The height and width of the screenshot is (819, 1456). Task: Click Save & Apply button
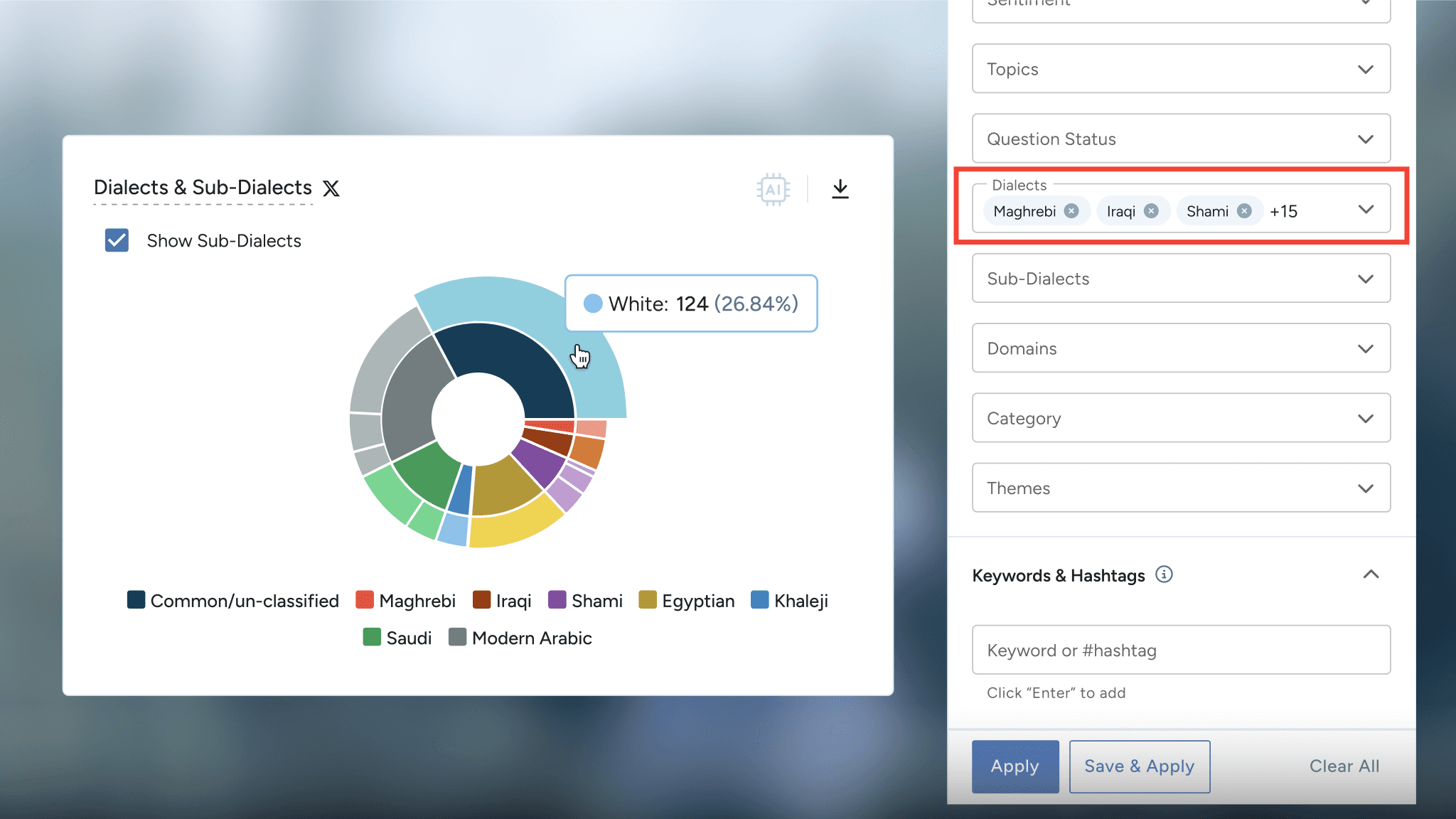(x=1139, y=766)
